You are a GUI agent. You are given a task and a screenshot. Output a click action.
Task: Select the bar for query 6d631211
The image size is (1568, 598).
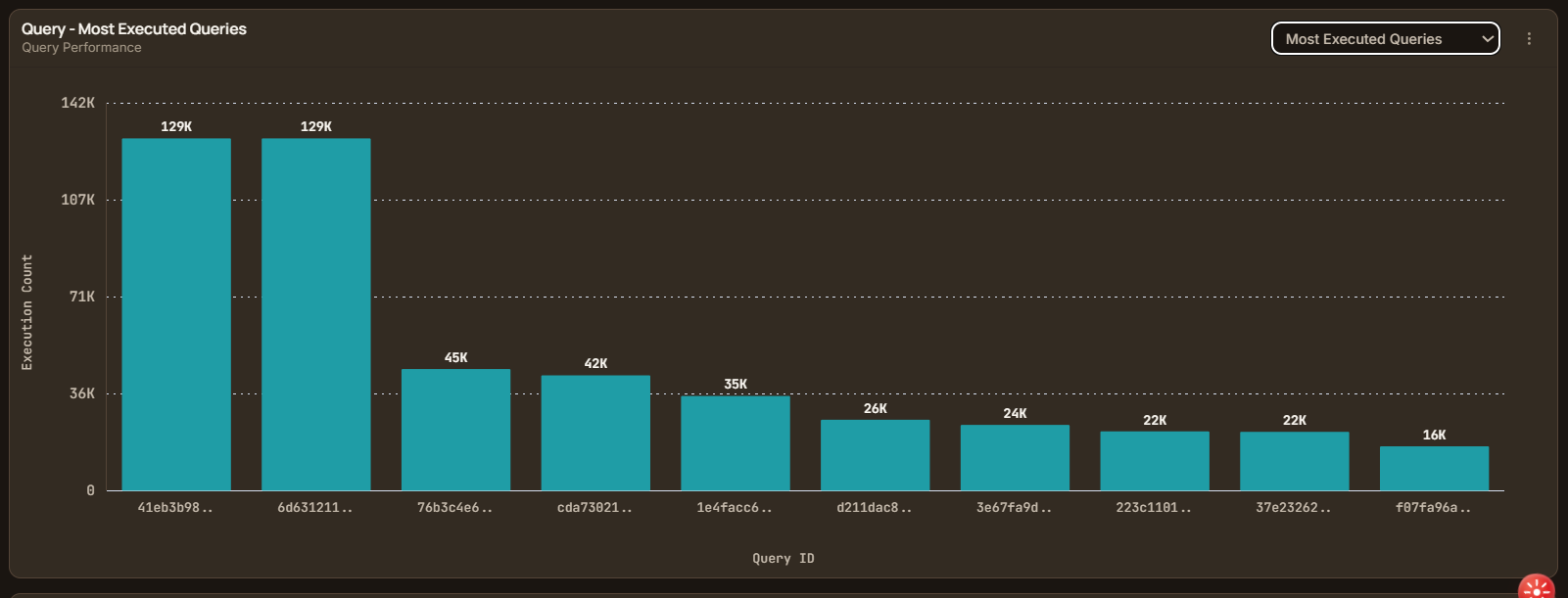[316, 314]
